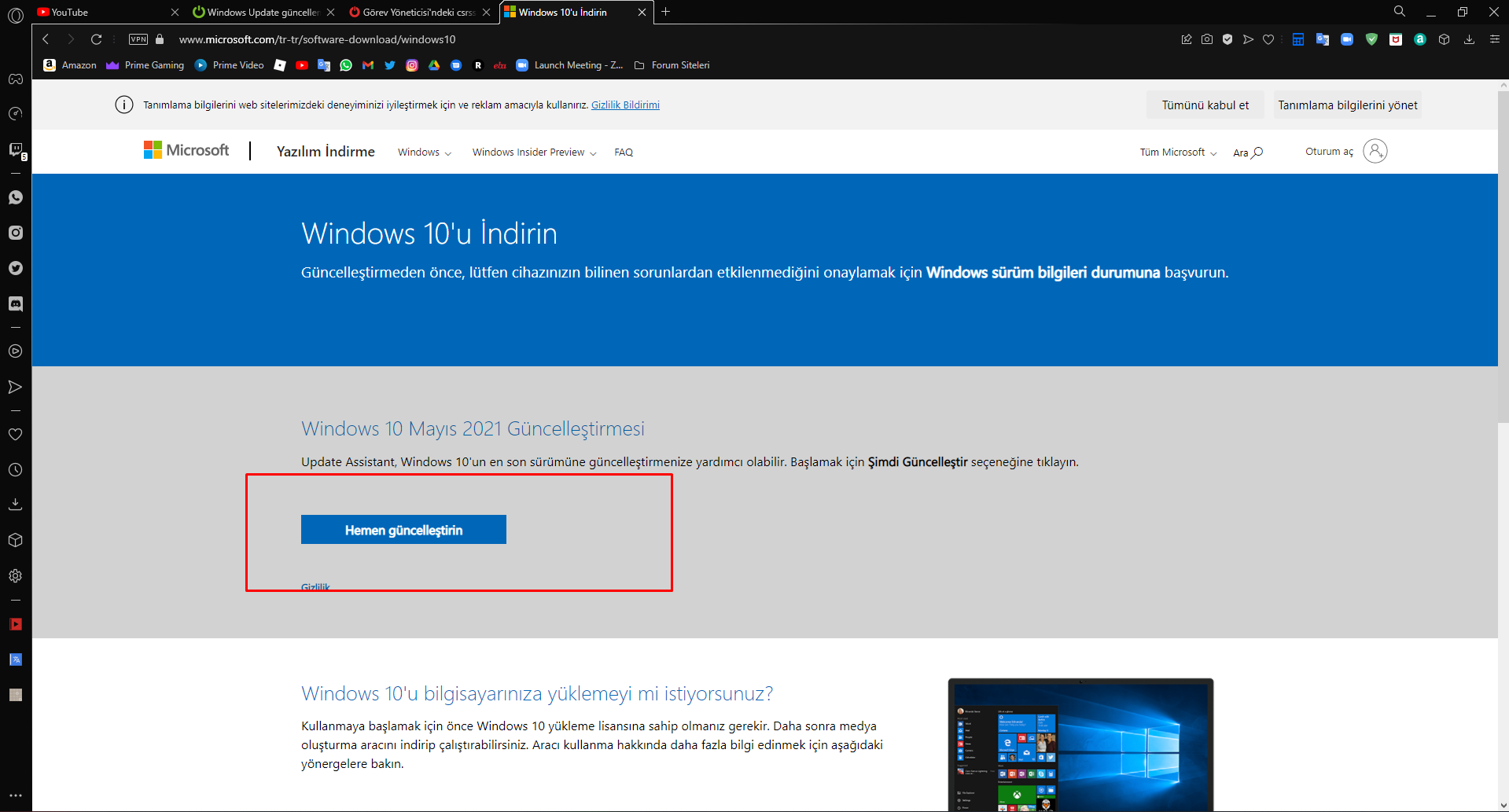Click the padlock site security icon
1509x812 pixels.
point(160,39)
